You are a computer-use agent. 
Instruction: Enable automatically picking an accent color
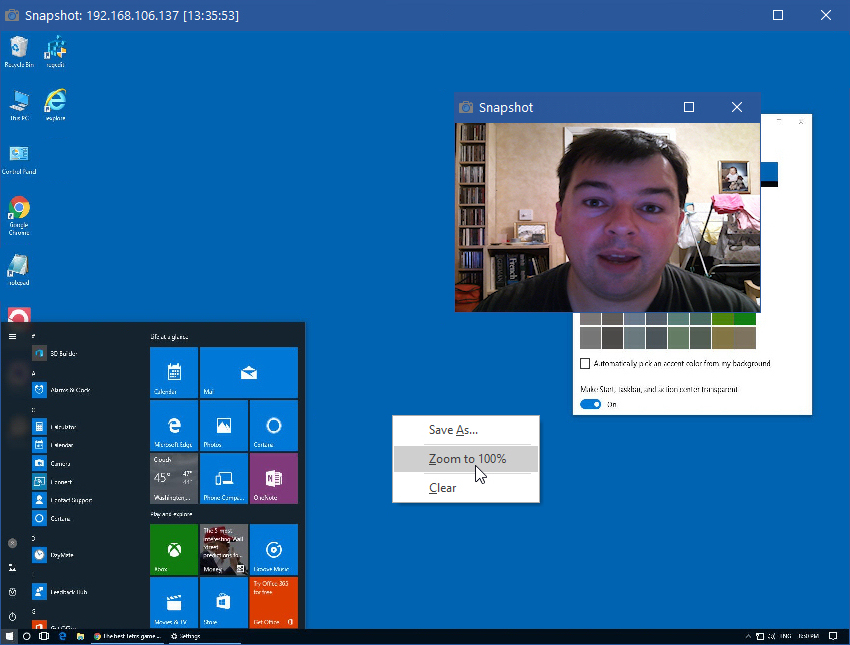(x=585, y=363)
